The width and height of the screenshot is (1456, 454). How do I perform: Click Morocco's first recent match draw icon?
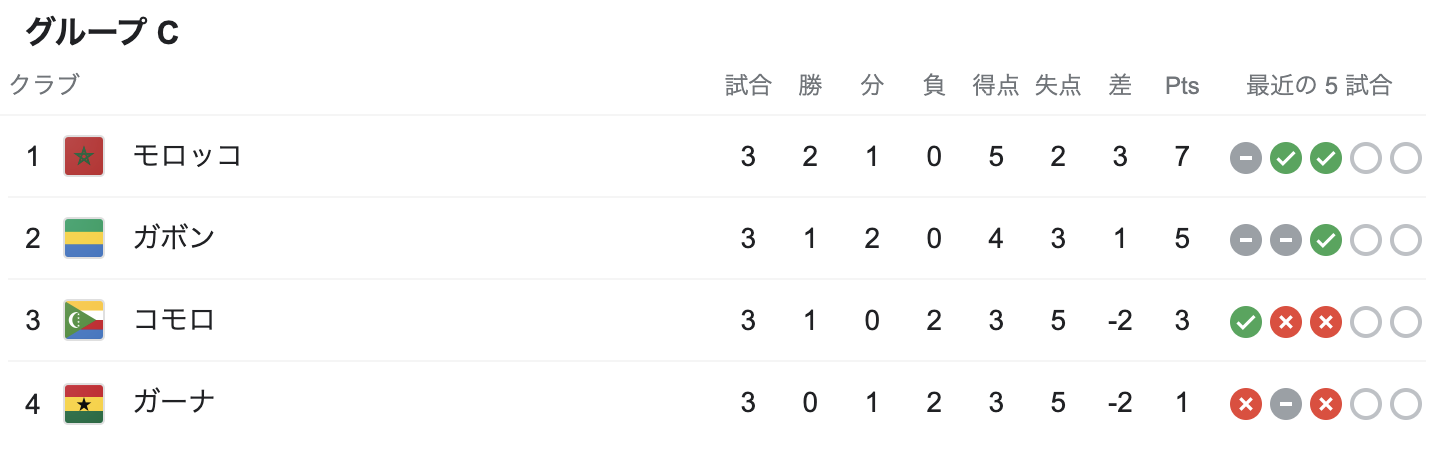pyautogui.click(x=1246, y=158)
